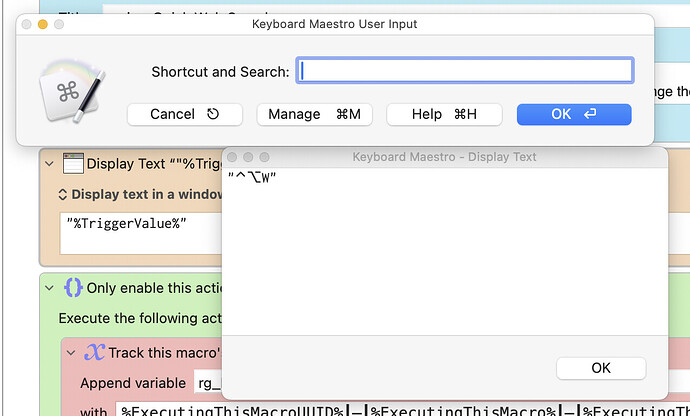Click the Append variable name field
Viewport: 690px width, 416px height.
(208, 383)
